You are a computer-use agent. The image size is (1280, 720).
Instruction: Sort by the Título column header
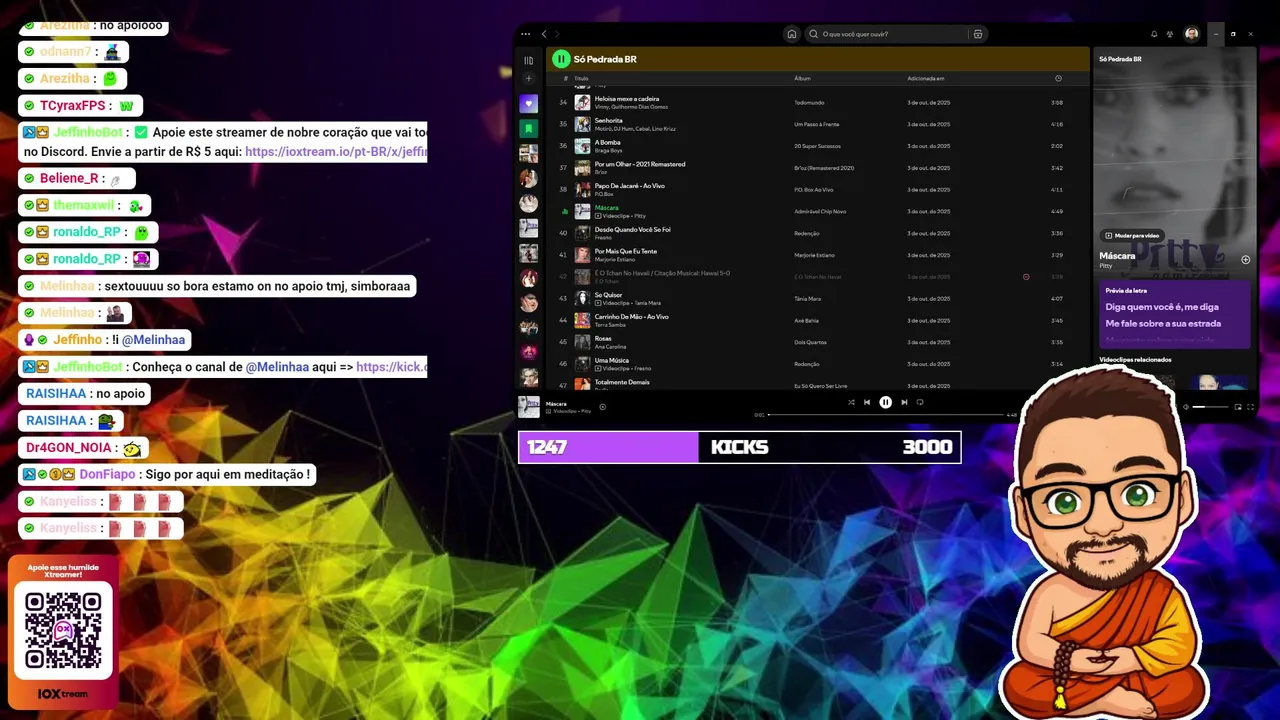pyautogui.click(x=581, y=78)
